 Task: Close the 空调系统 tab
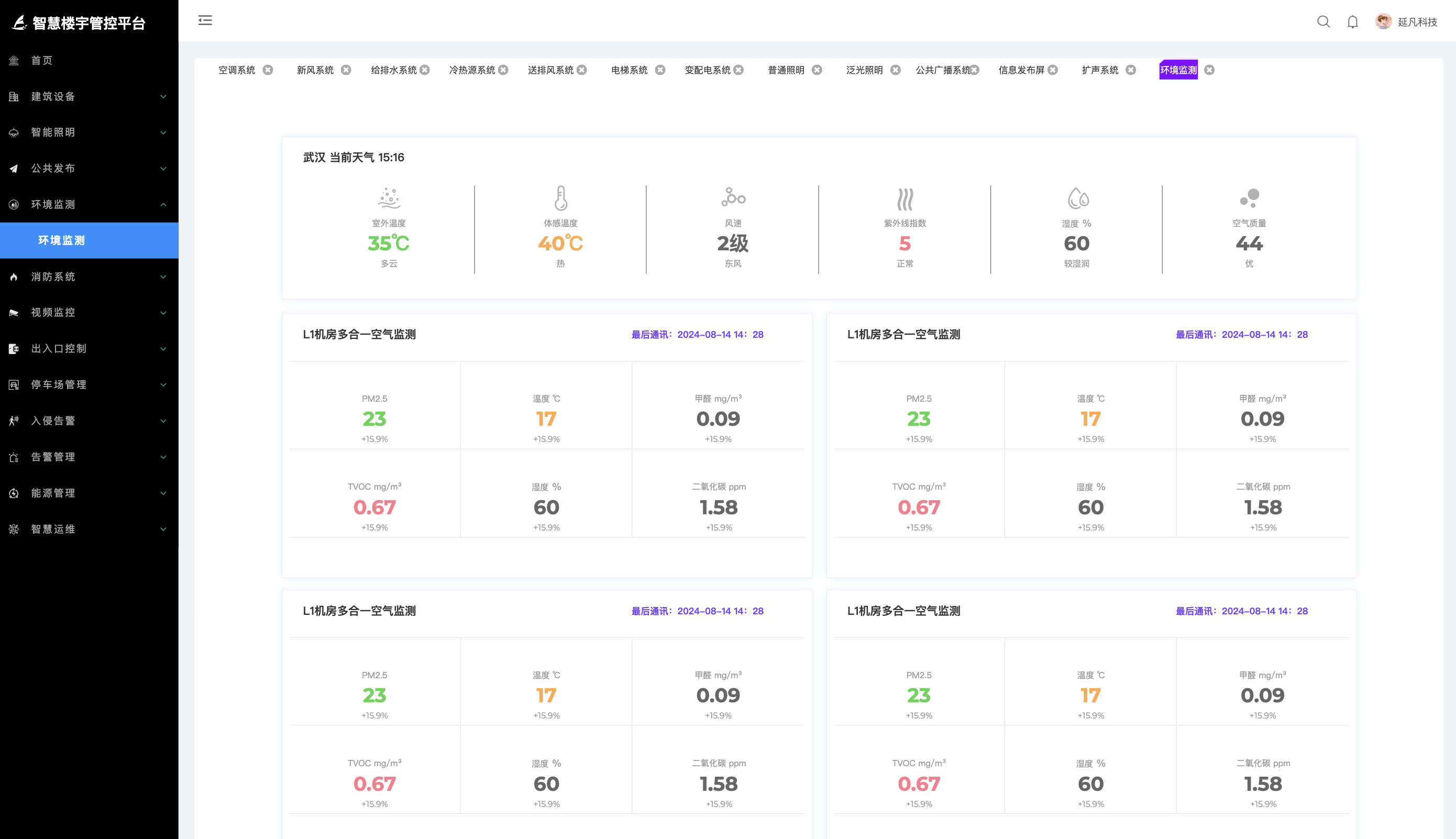pyautogui.click(x=268, y=70)
